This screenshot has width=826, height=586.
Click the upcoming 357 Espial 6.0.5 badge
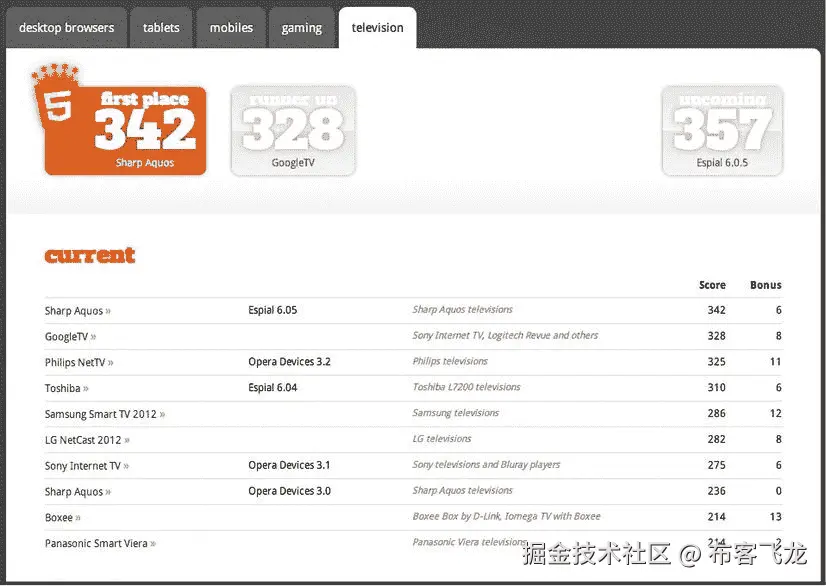click(722, 130)
